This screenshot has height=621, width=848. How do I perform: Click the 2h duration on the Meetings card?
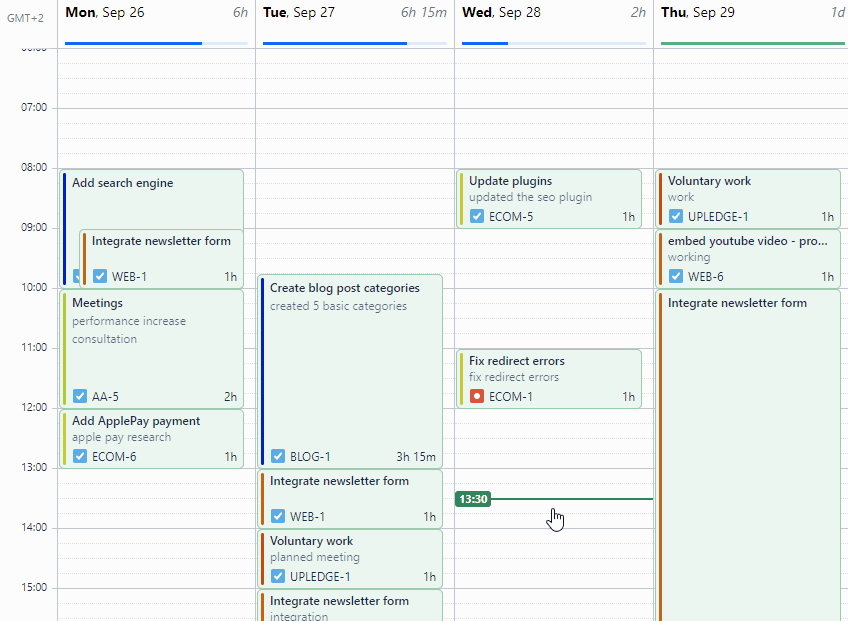(x=230, y=397)
